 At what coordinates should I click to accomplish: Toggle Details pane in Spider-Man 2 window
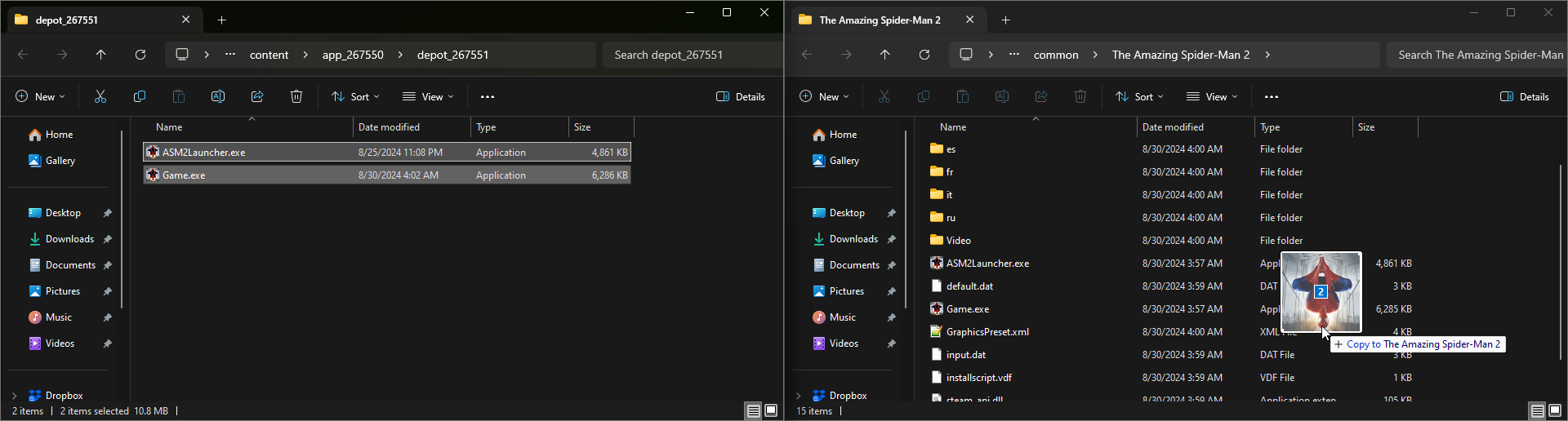1525,96
